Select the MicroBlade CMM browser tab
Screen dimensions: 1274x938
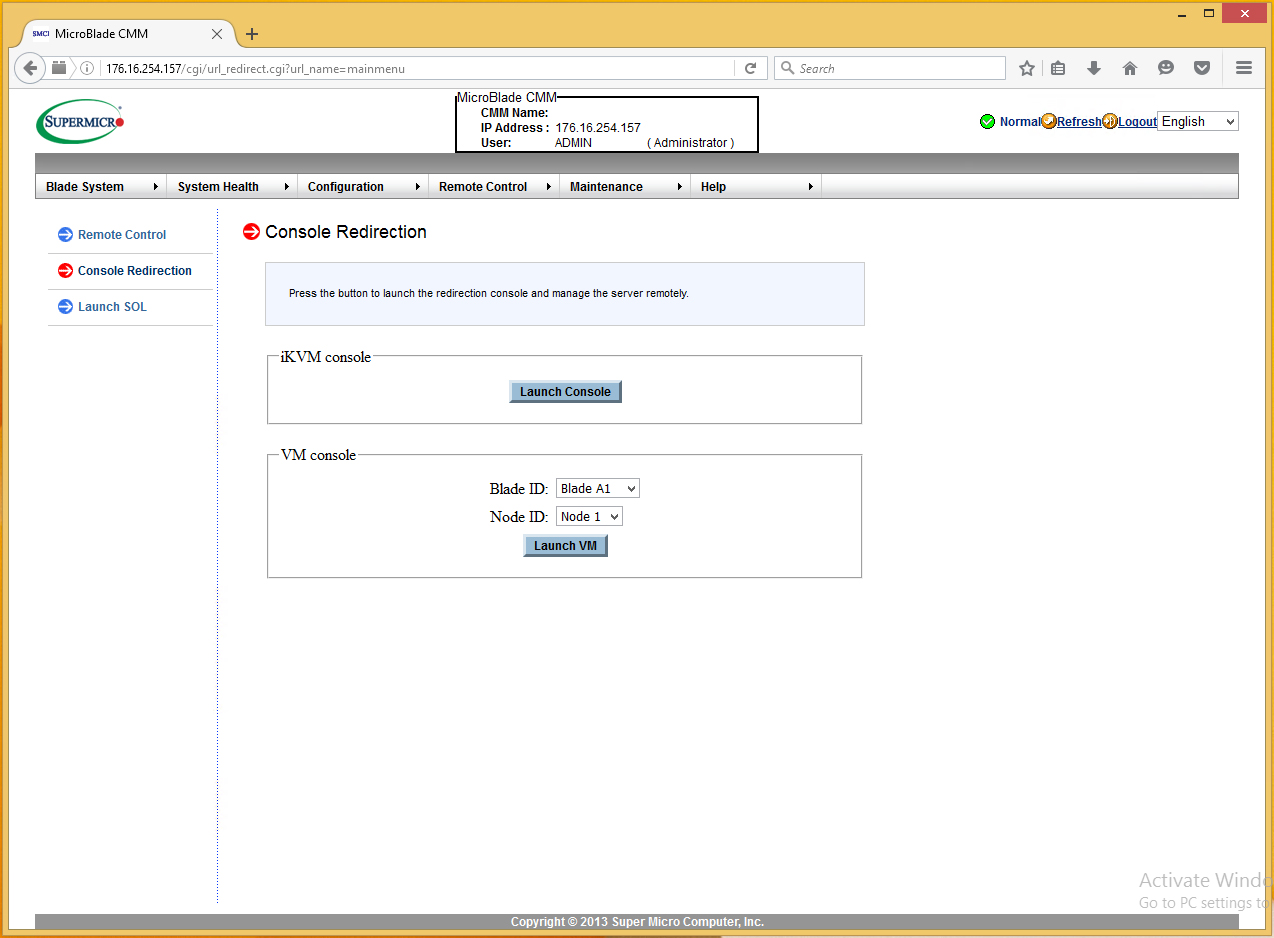coord(127,34)
